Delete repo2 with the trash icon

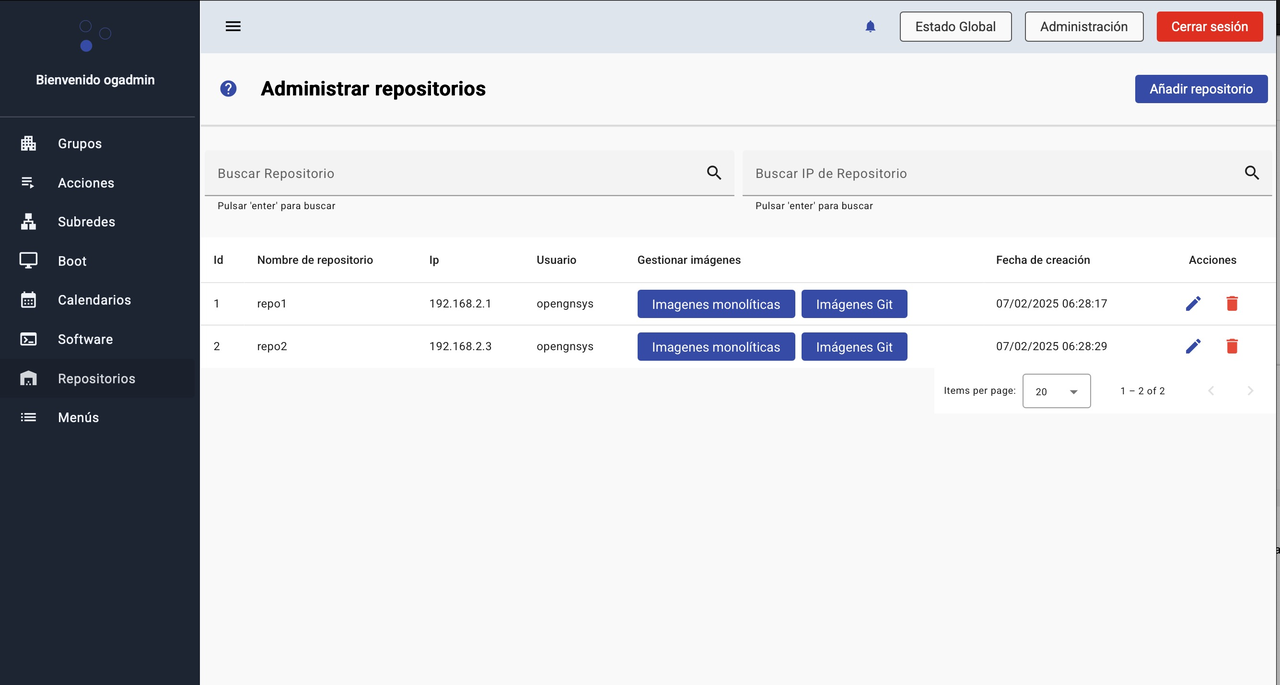pyautogui.click(x=1232, y=346)
